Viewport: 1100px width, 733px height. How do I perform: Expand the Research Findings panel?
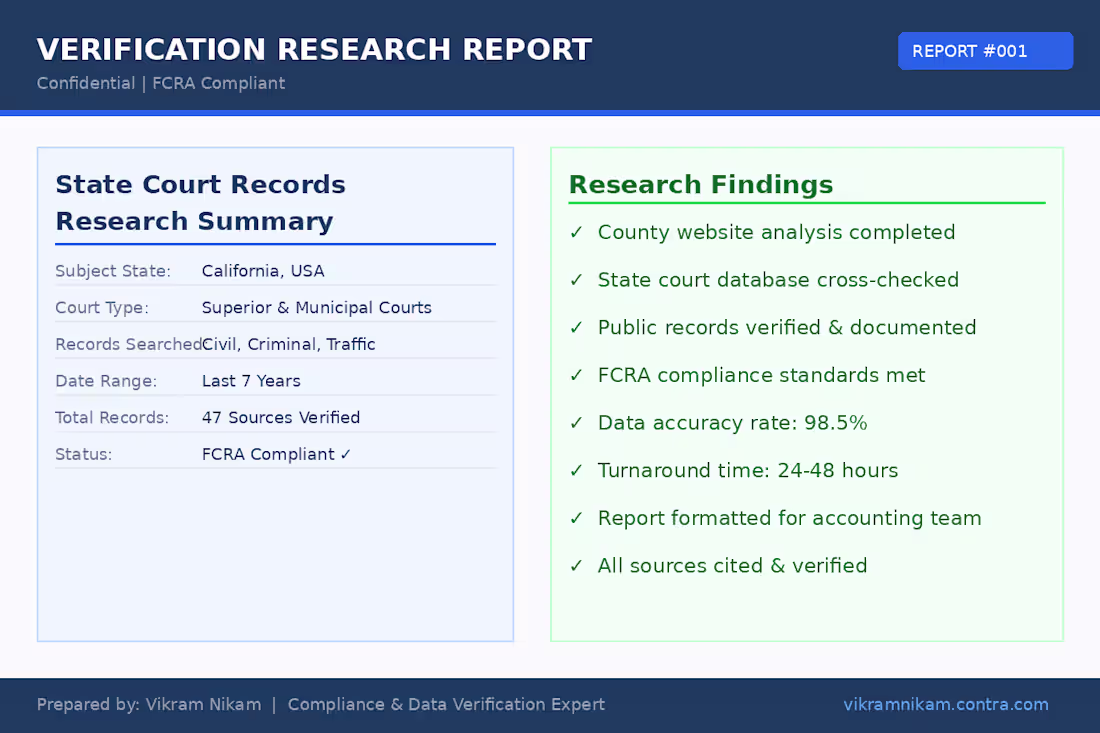(700, 185)
